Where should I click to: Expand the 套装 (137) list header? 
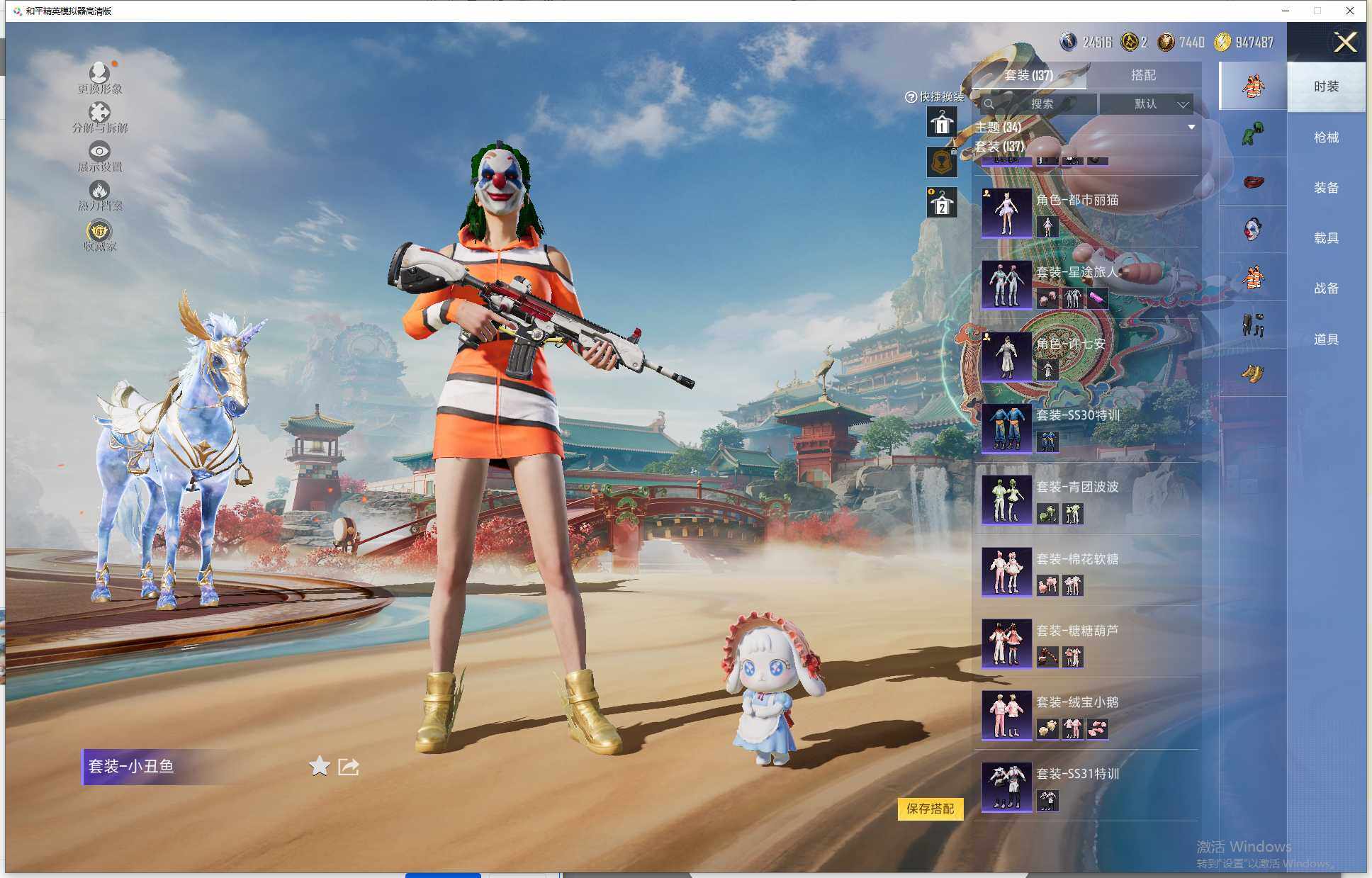point(999,146)
